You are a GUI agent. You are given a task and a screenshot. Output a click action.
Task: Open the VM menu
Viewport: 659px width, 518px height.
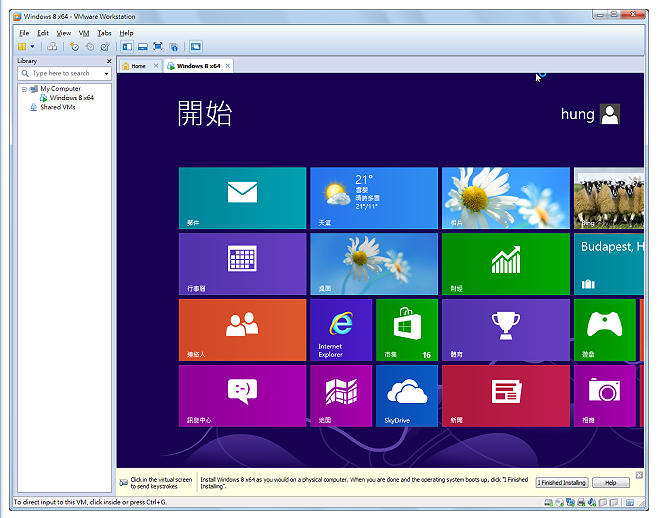tap(84, 33)
